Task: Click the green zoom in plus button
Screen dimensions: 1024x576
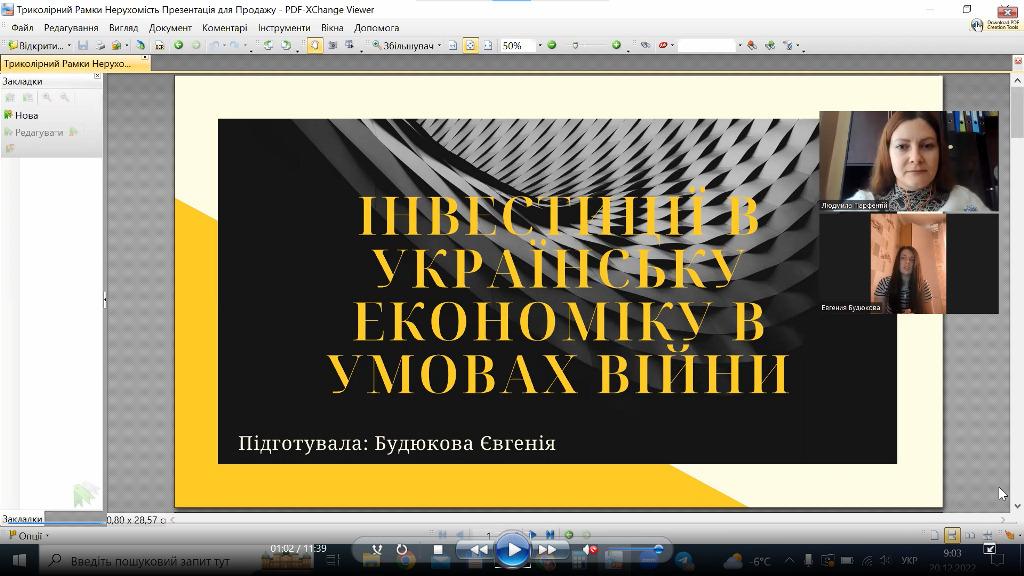Action: (616, 45)
